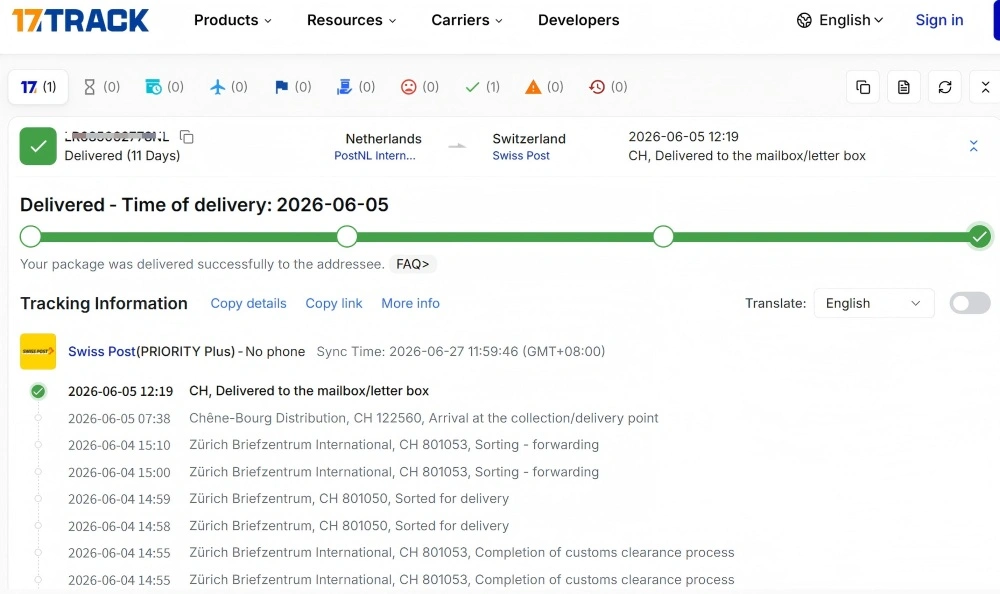Click the Sync Time text
This screenshot has width=1000, height=594.
point(460,352)
